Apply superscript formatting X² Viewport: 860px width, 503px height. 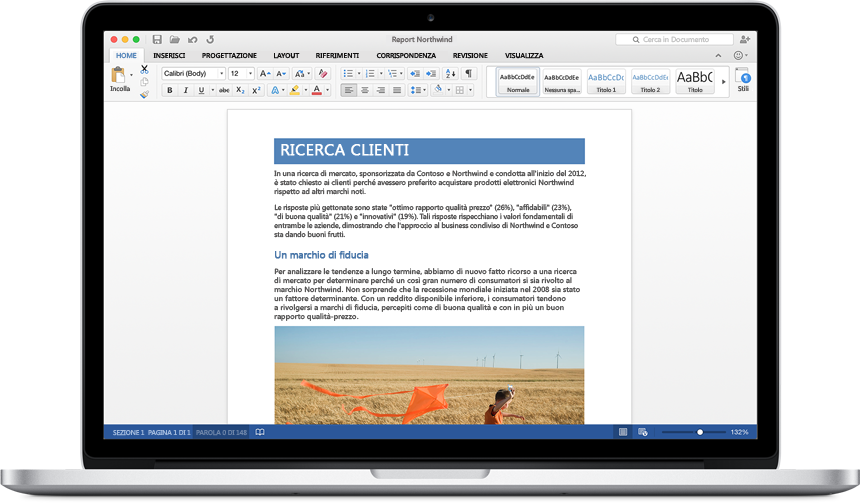tap(256, 91)
